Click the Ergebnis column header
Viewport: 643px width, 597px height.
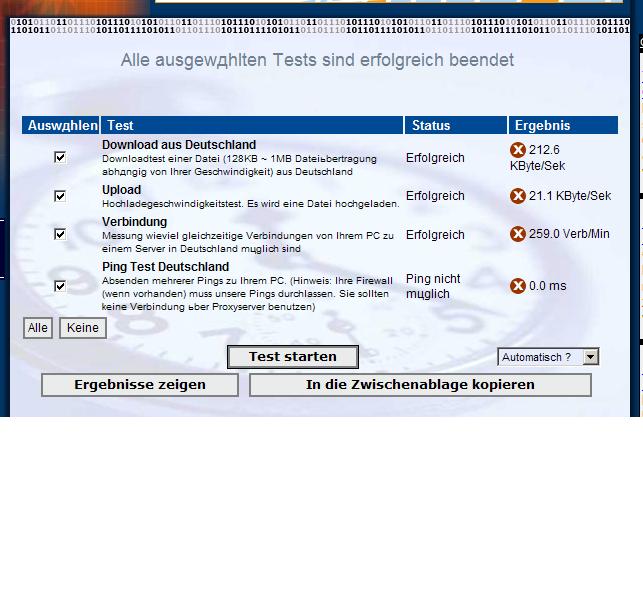[x=542, y=126]
